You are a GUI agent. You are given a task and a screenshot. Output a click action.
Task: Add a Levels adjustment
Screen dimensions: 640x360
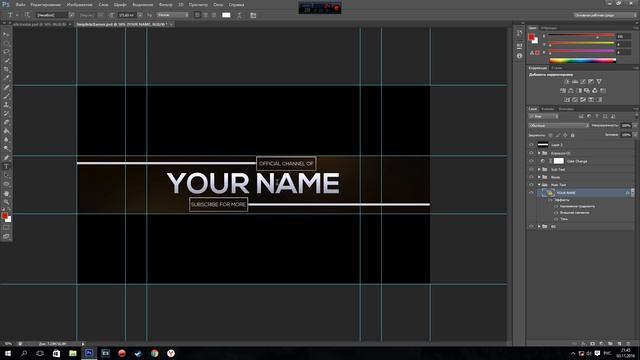[575, 82]
